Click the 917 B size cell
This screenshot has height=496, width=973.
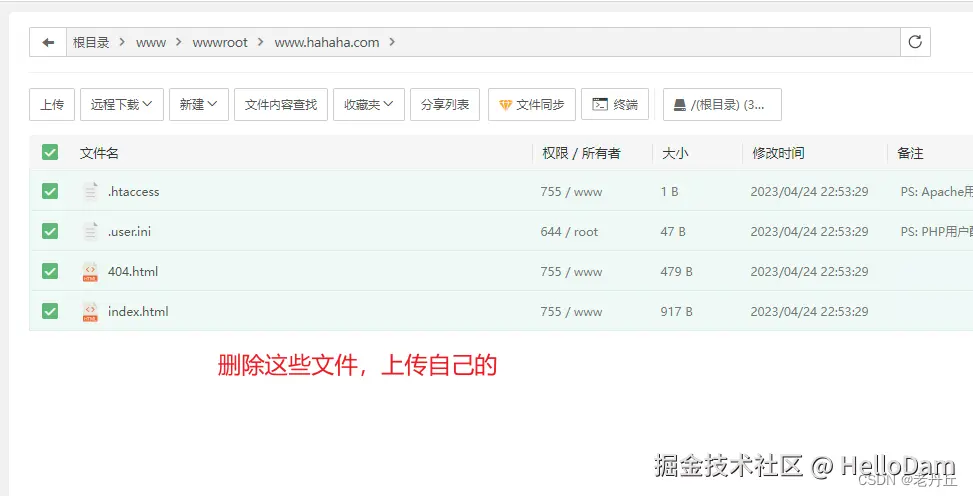676,312
